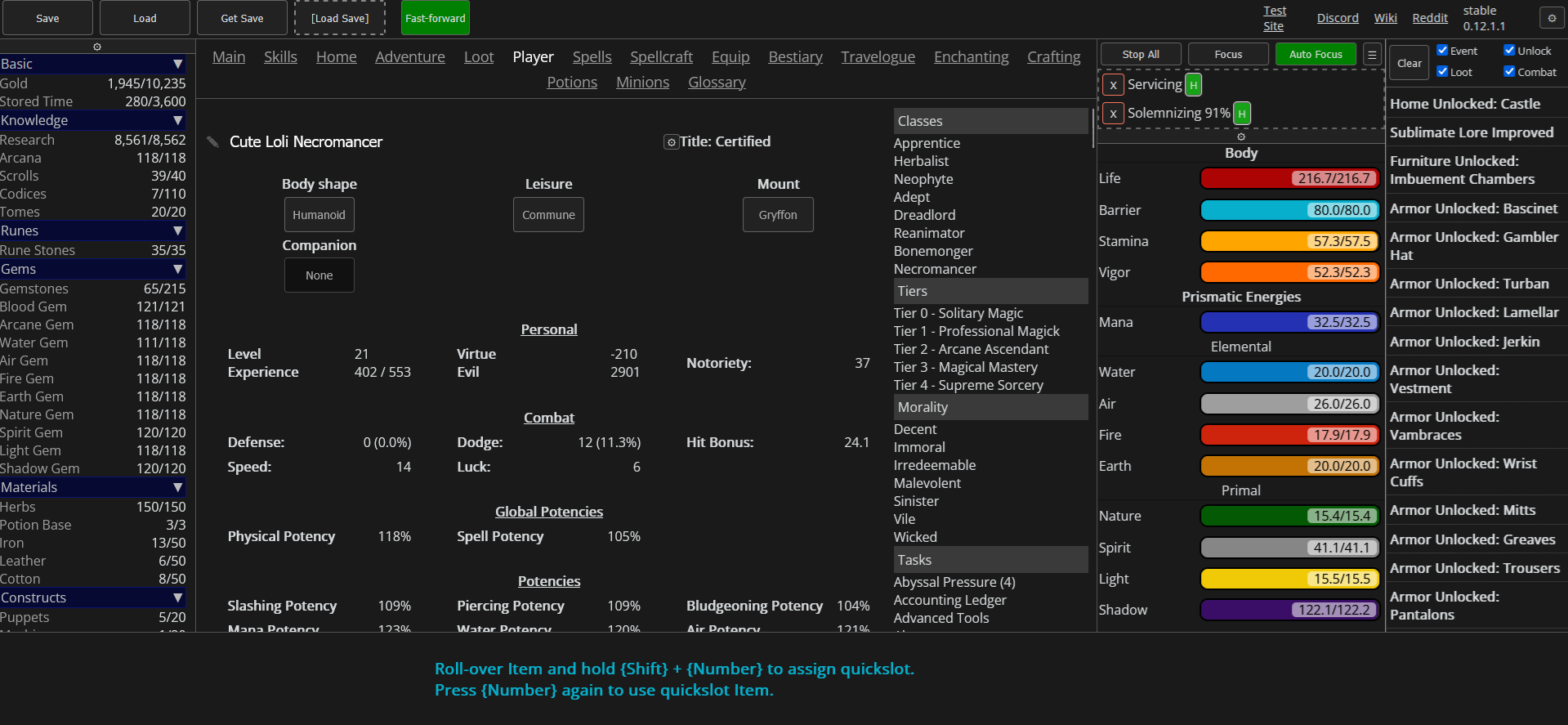
Task: Switch to the Skills tab
Action: click(280, 57)
